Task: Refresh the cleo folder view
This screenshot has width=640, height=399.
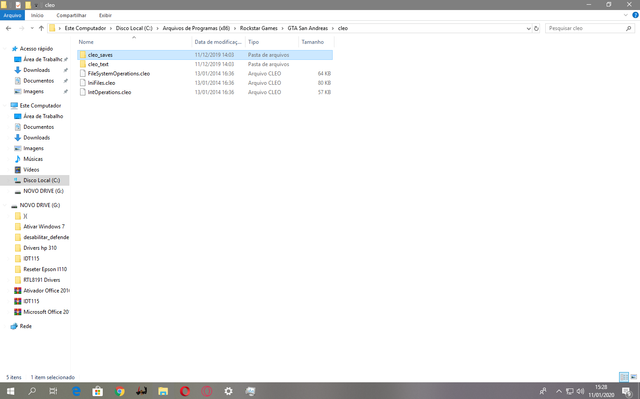Action: click(536, 28)
